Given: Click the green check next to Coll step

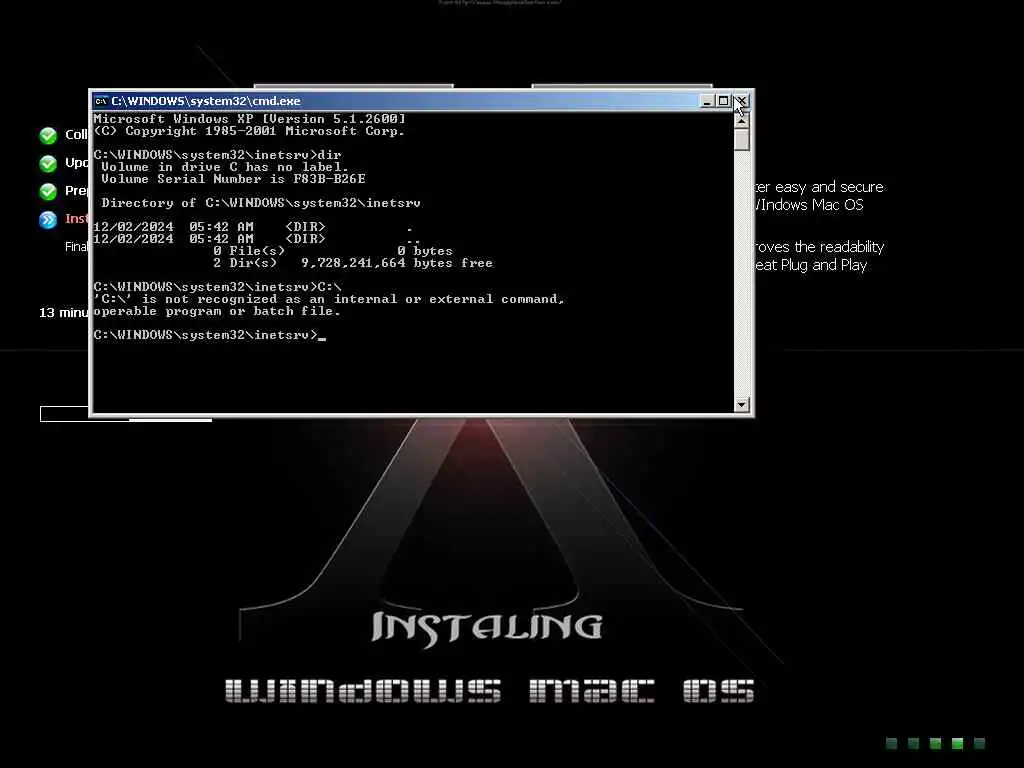Looking at the screenshot, I should point(48,135).
